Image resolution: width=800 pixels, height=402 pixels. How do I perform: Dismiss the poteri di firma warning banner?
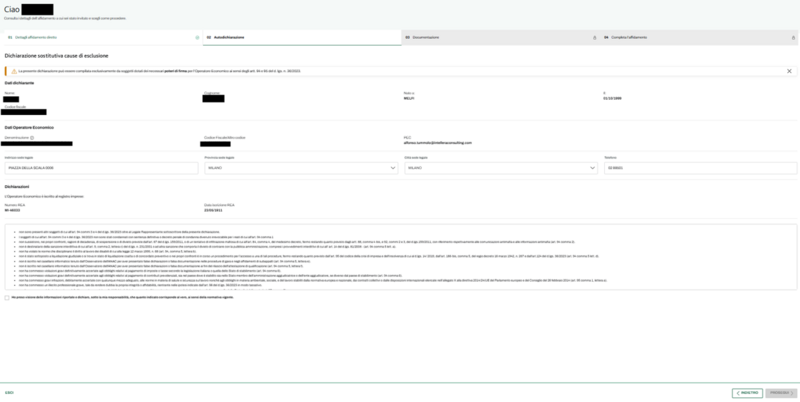tap(789, 71)
